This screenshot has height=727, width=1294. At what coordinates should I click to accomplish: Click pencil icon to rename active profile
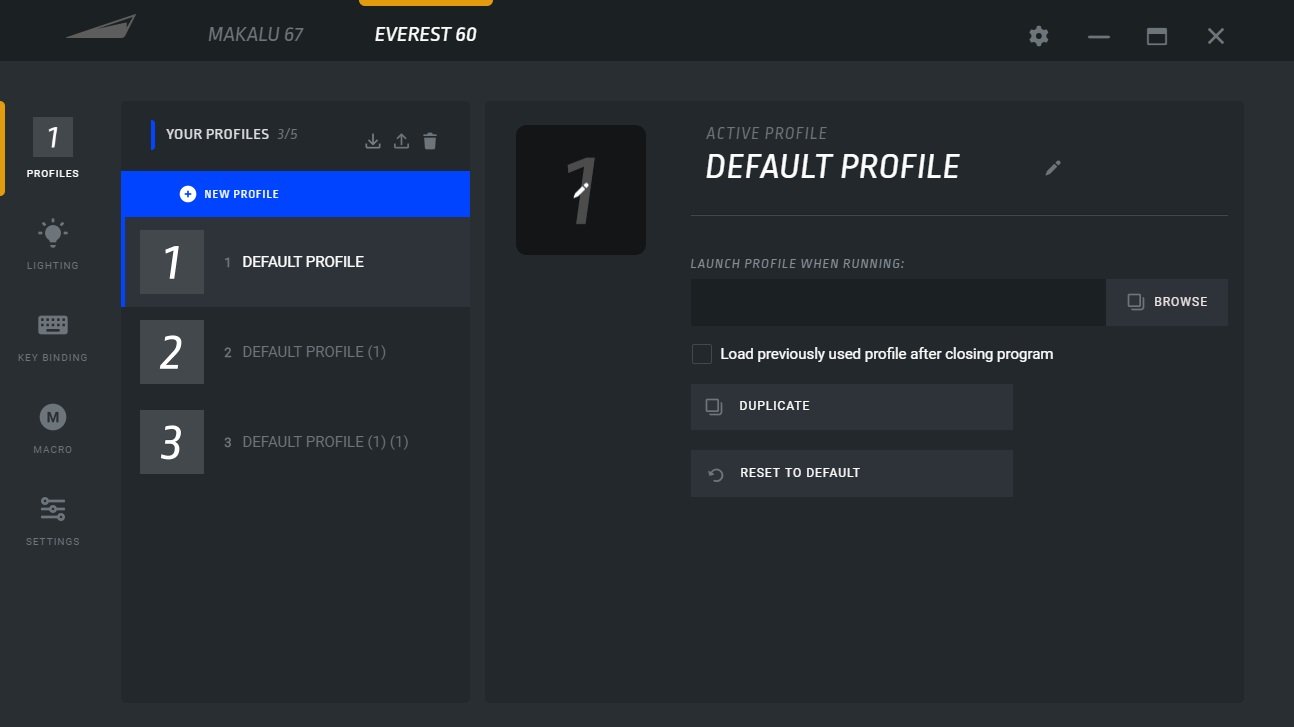coord(1052,168)
